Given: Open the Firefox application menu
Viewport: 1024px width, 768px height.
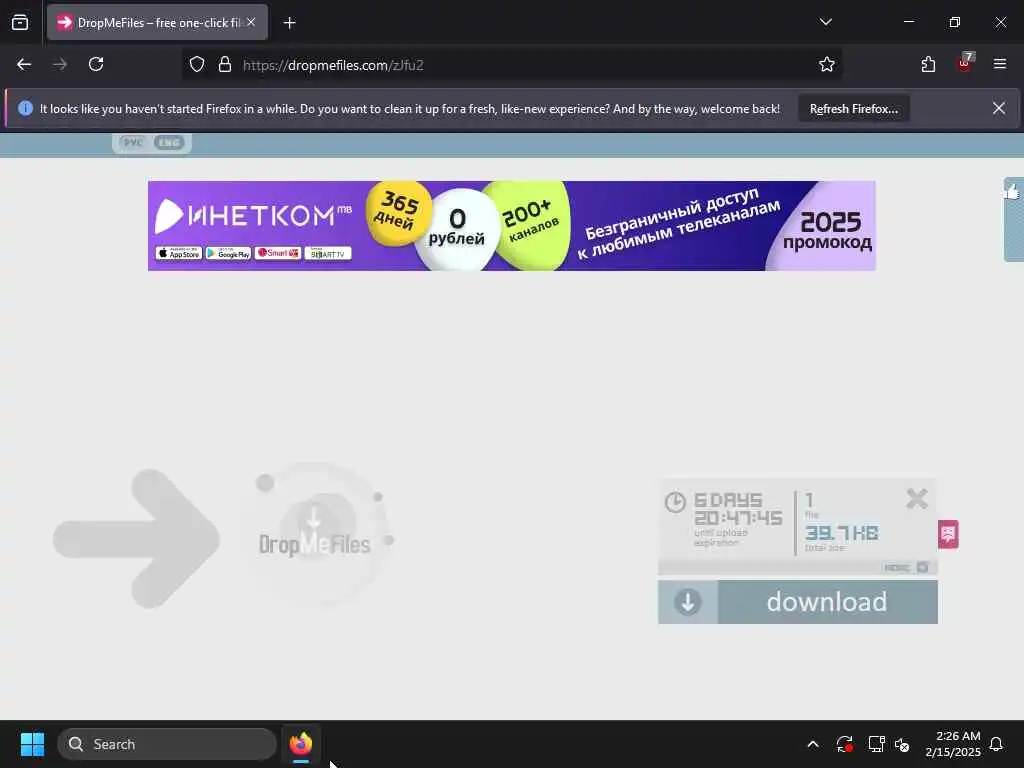Looking at the screenshot, I should (x=1000, y=64).
